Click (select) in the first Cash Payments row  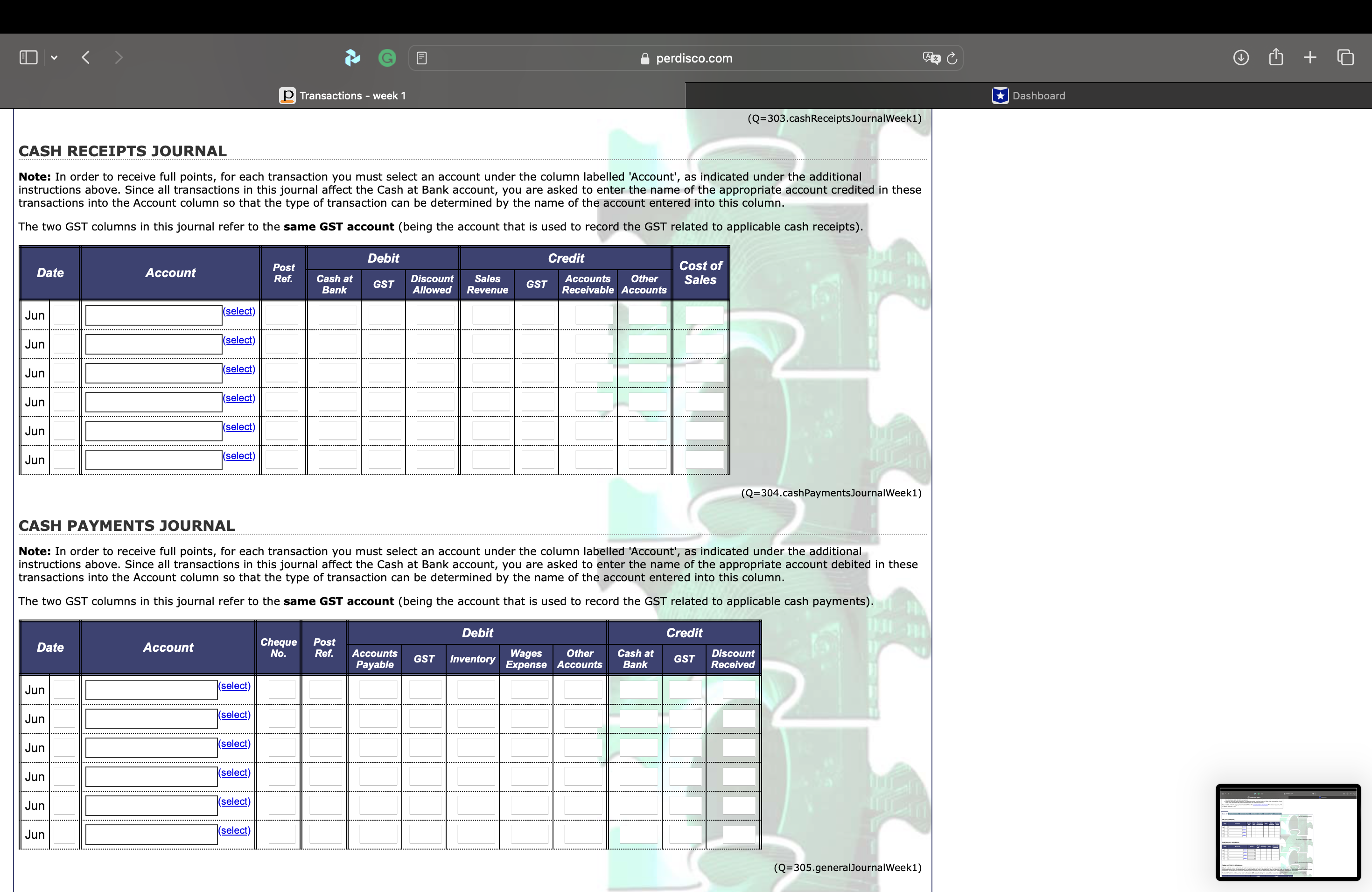[233, 686]
